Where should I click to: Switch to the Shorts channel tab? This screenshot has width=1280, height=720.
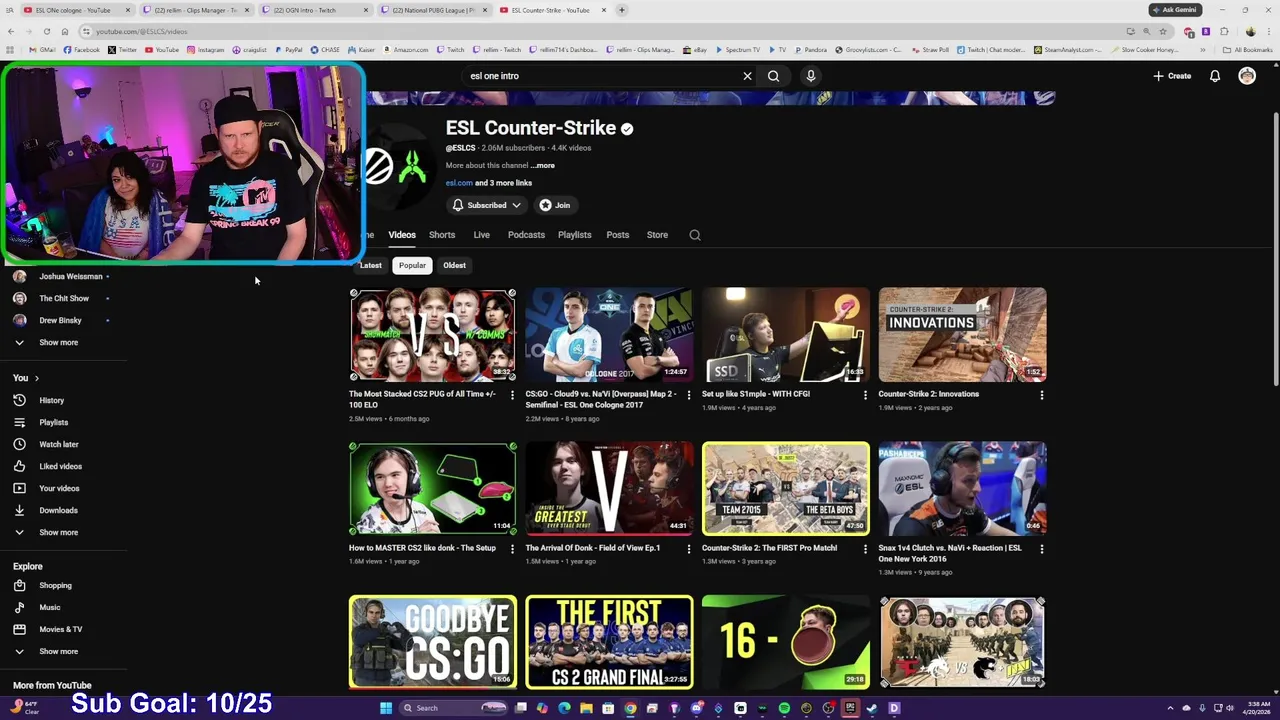[x=442, y=235]
